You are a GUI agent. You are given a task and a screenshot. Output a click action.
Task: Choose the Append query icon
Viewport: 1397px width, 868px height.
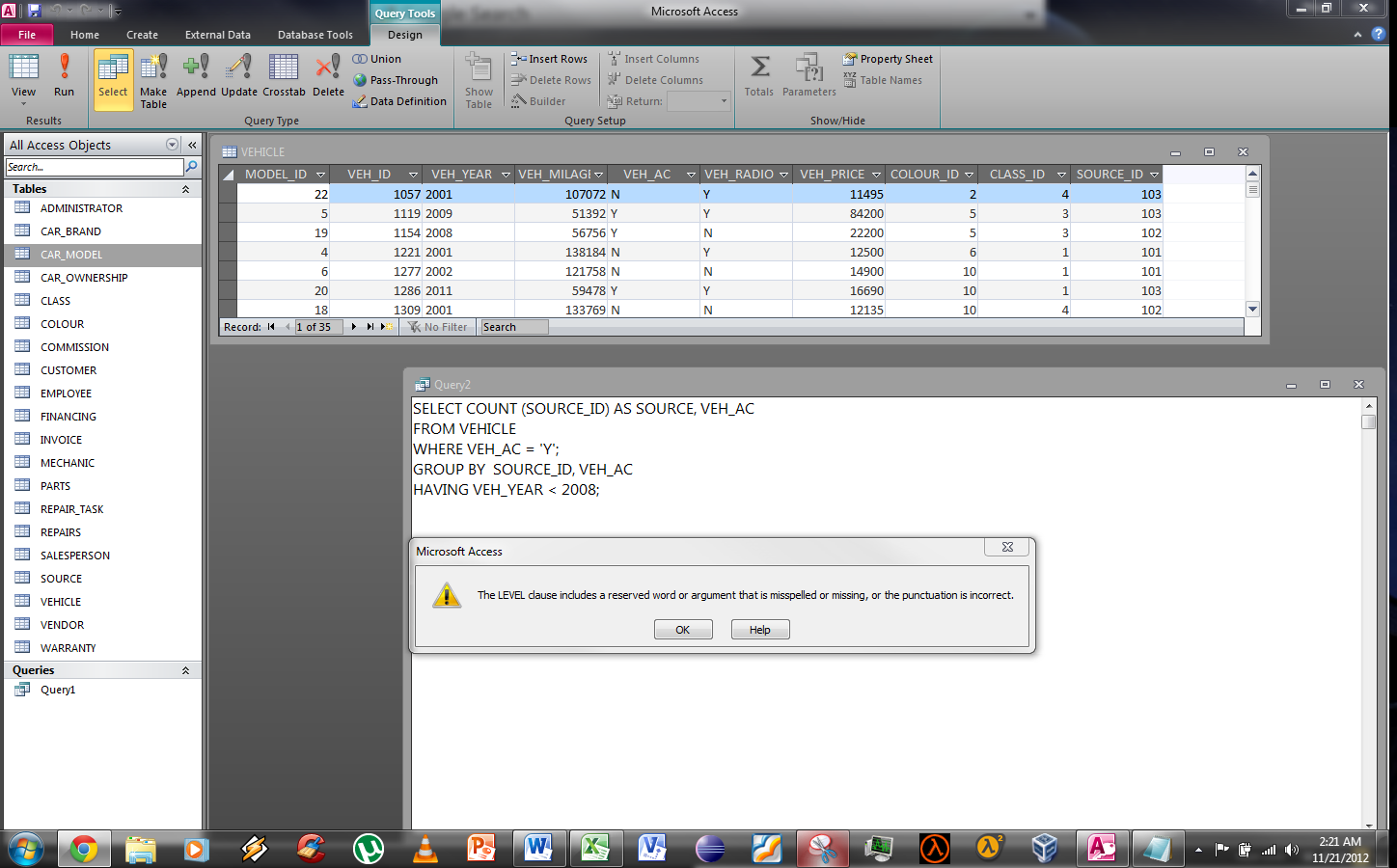click(196, 75)
